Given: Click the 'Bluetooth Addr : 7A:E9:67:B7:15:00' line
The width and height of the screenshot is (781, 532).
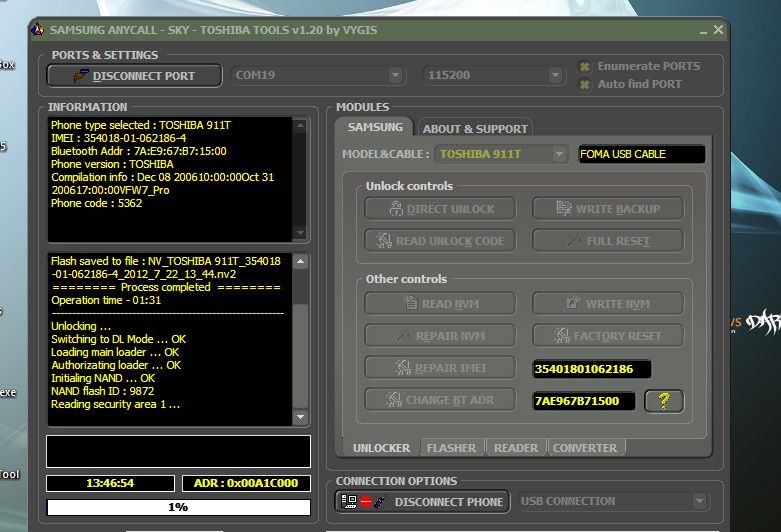Looking at the screenshot, I should coord(138,151).
